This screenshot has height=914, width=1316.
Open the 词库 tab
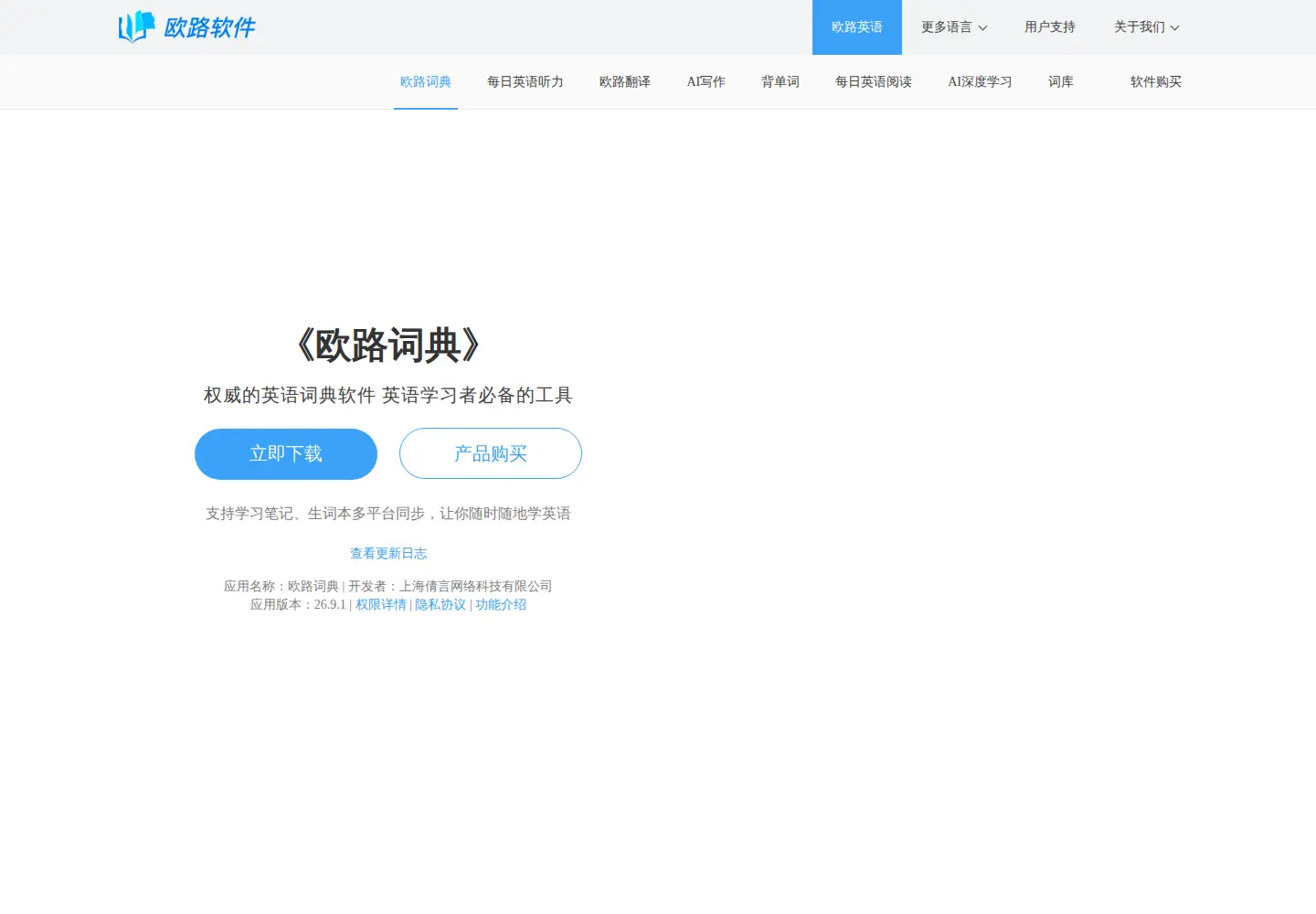(x=1061, y=82)
